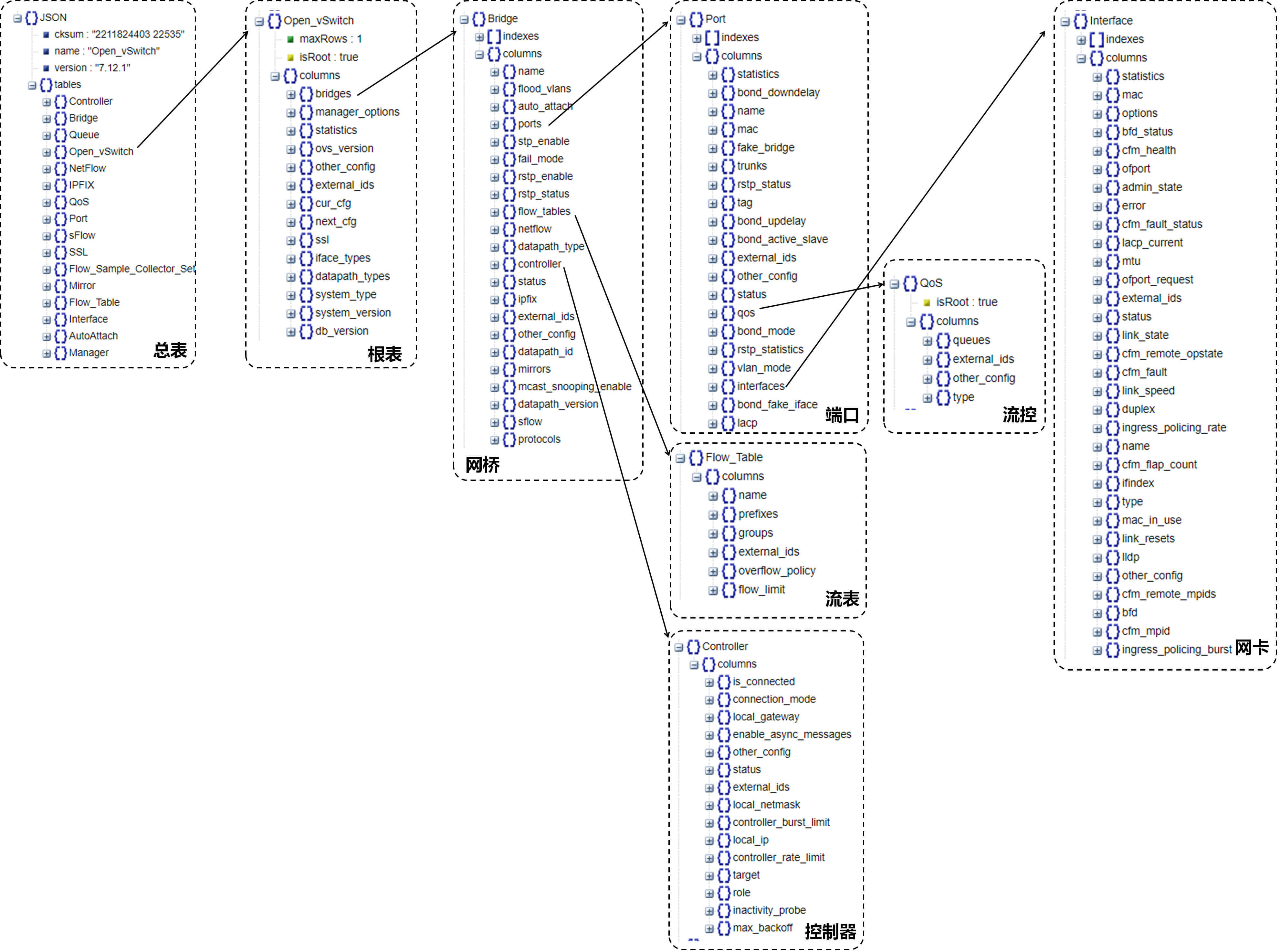Expand the flow_tables column under Bridge

point(494,212)
